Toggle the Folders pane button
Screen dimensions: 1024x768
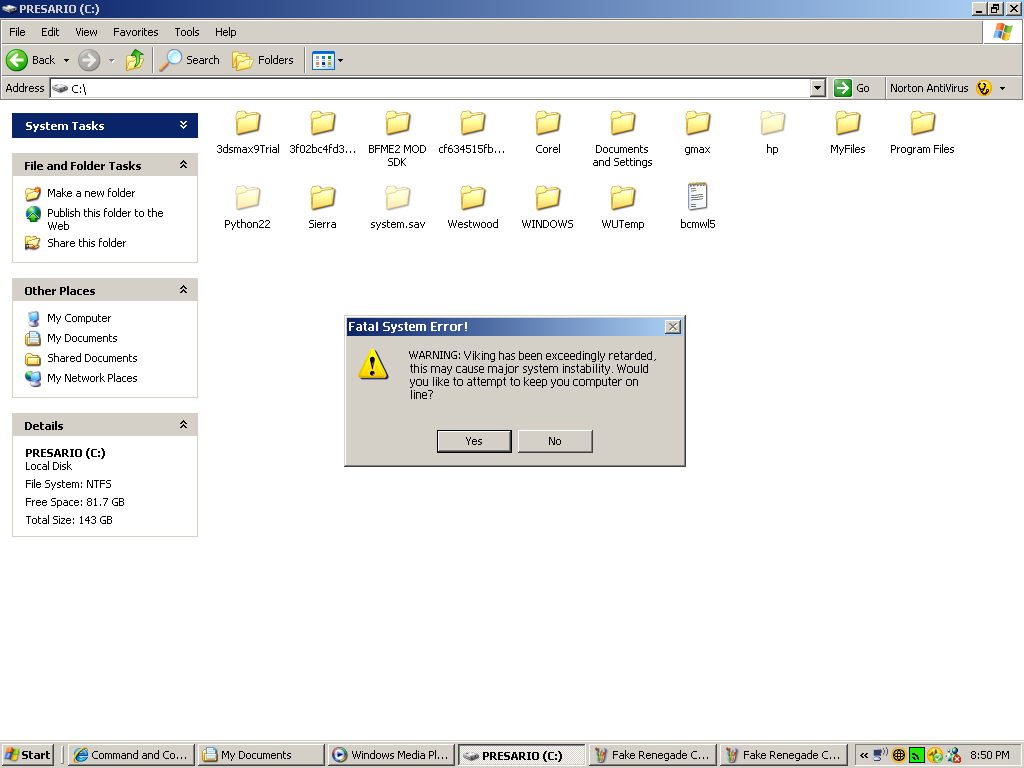tap(264, 60)
